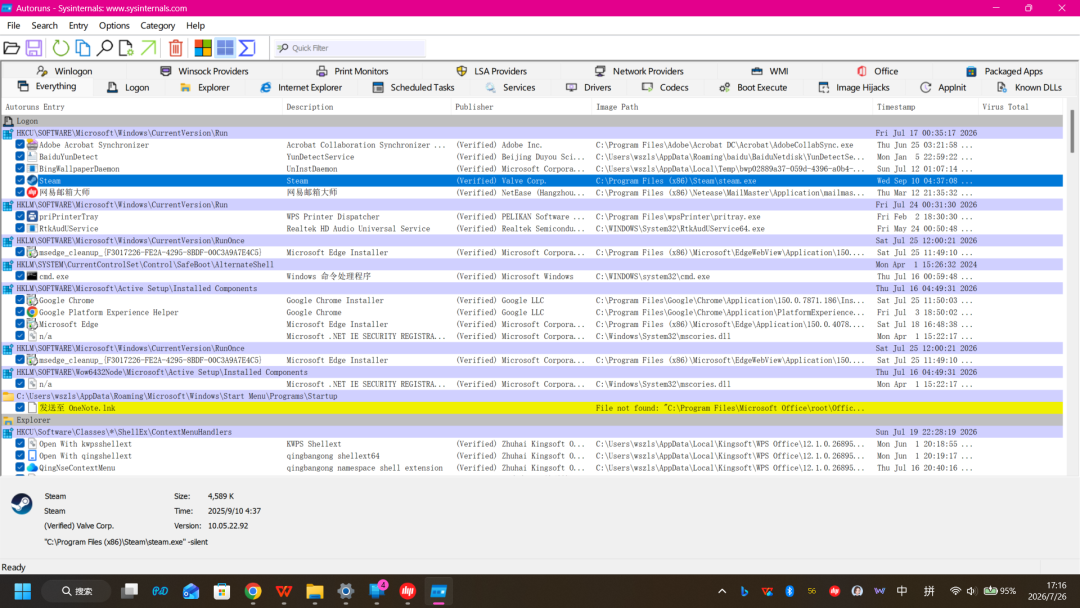Switch to the Packaged Apps tab
This screenshot has height=608, width=1080.
(1004, 71)
